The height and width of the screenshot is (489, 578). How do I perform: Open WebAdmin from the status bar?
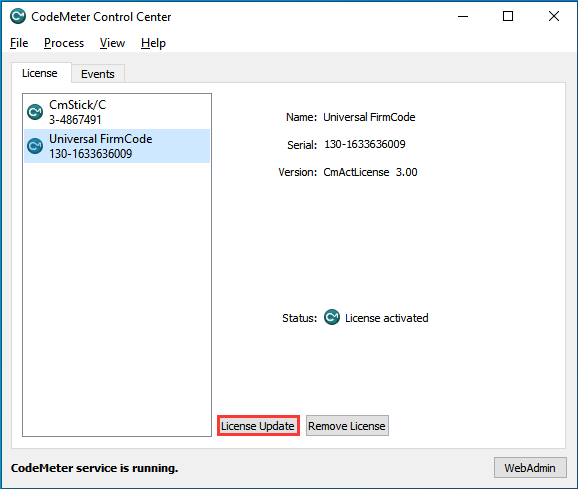(x=530, y=468)
